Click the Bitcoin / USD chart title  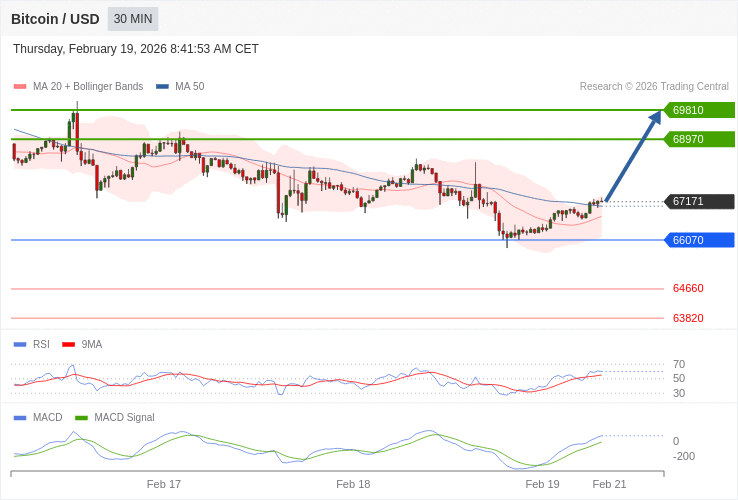click(55, 19)
